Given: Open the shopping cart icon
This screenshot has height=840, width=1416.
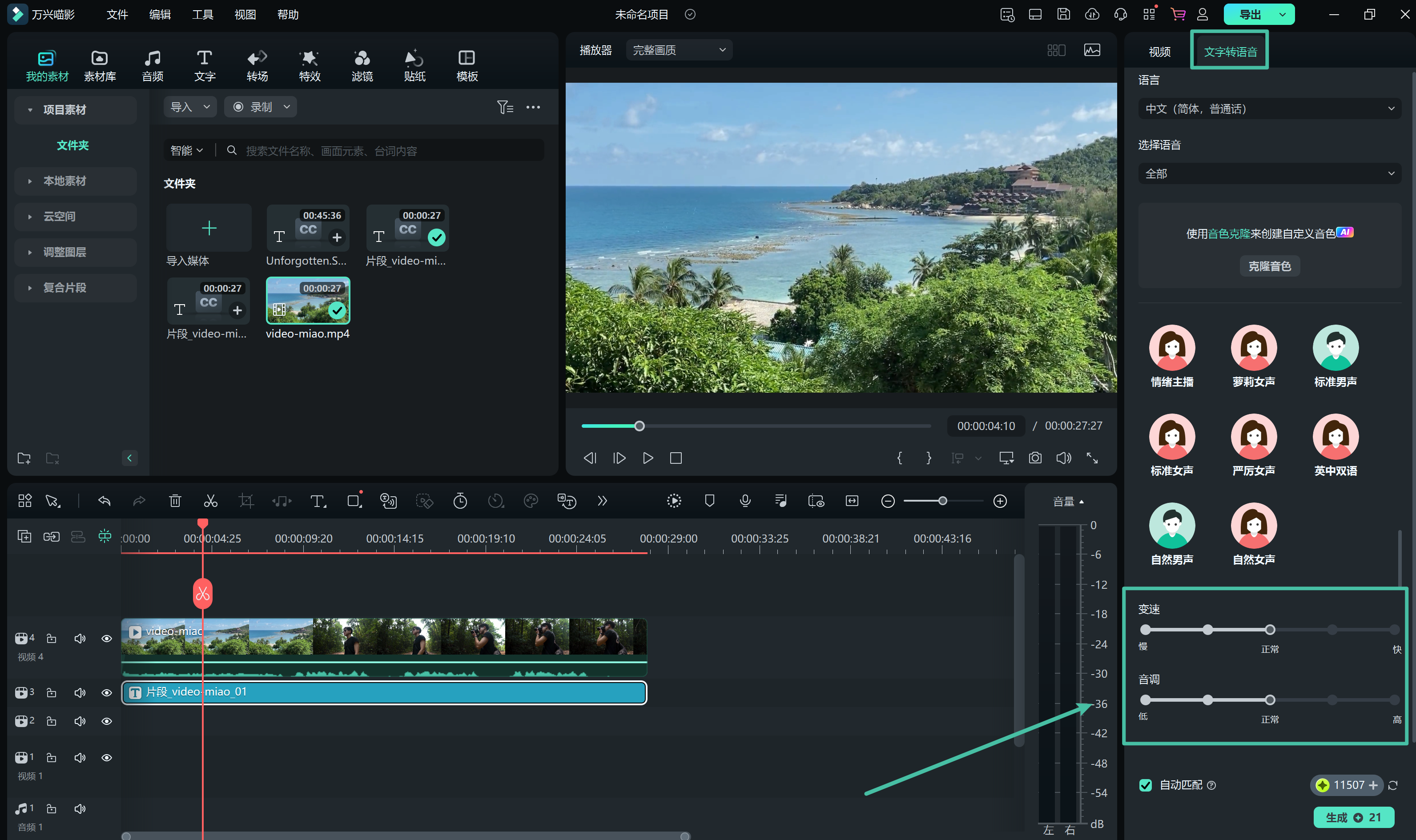Looking at the screenshot, I should [x=1179, y=14].
